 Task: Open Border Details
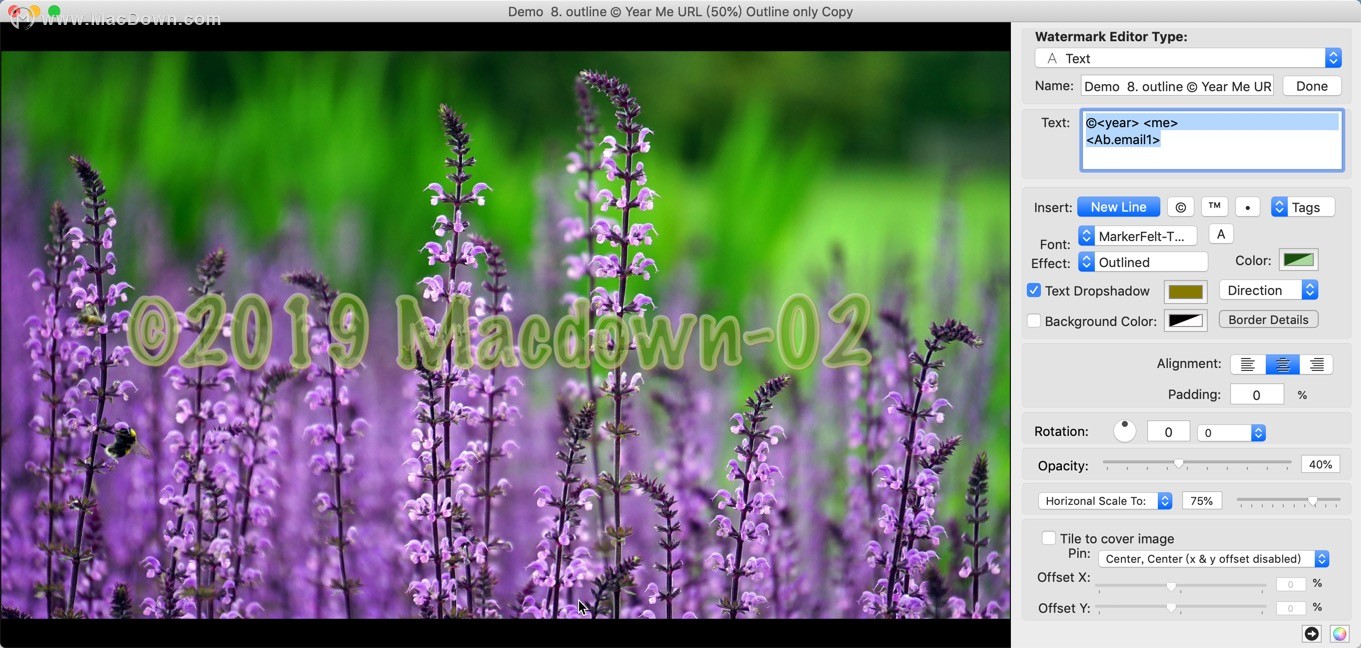(1268, 320)
